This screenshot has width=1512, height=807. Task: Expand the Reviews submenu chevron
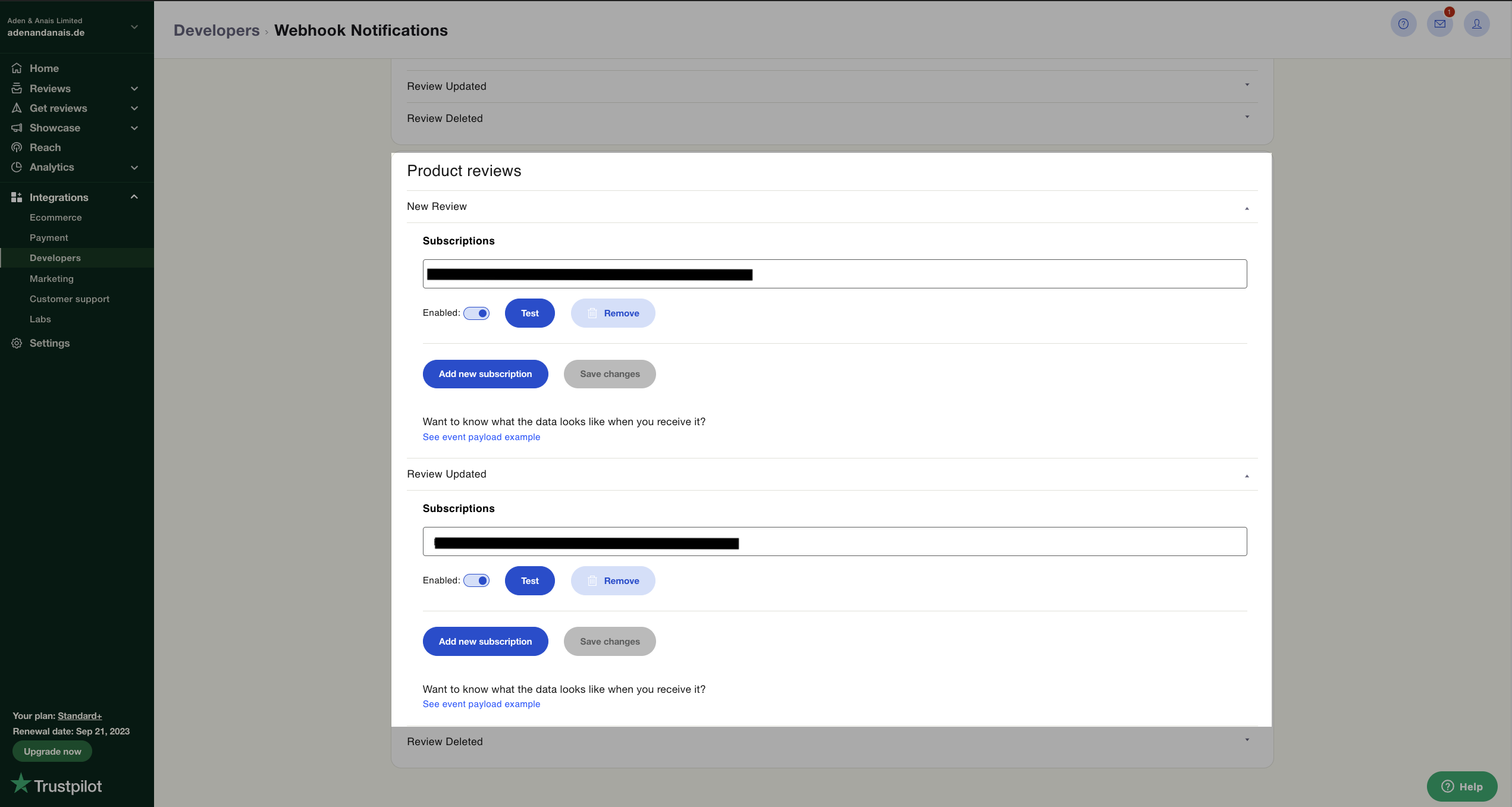134,89
